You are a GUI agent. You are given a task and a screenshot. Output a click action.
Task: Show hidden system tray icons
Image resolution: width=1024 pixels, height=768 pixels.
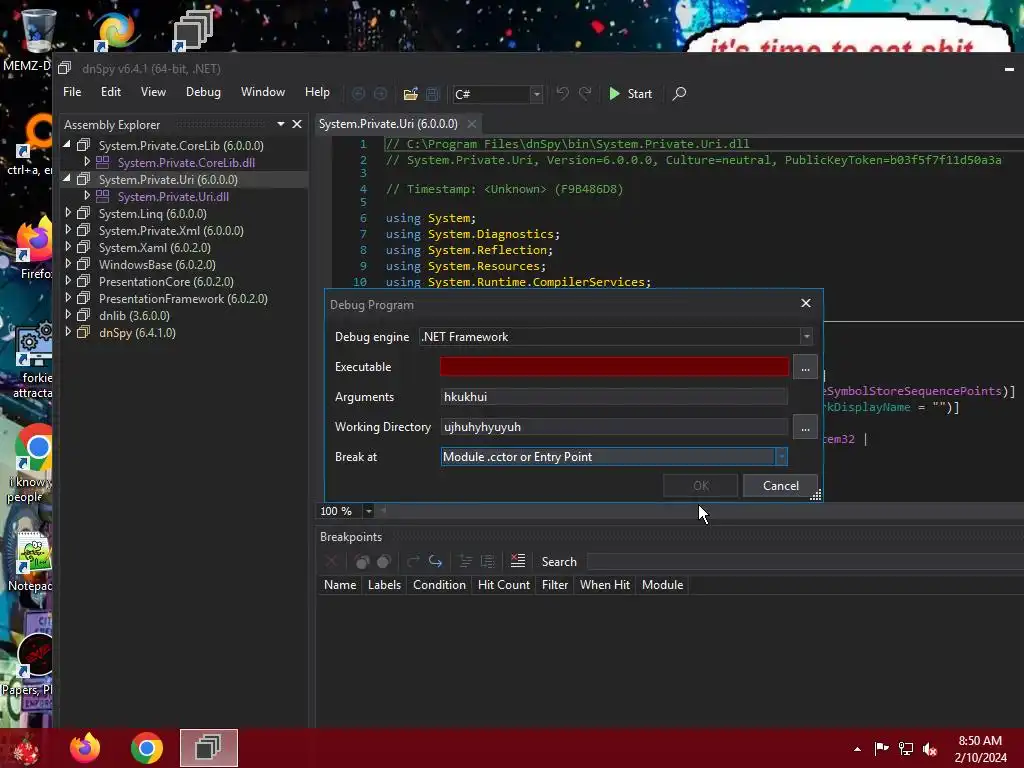(857, 749)
